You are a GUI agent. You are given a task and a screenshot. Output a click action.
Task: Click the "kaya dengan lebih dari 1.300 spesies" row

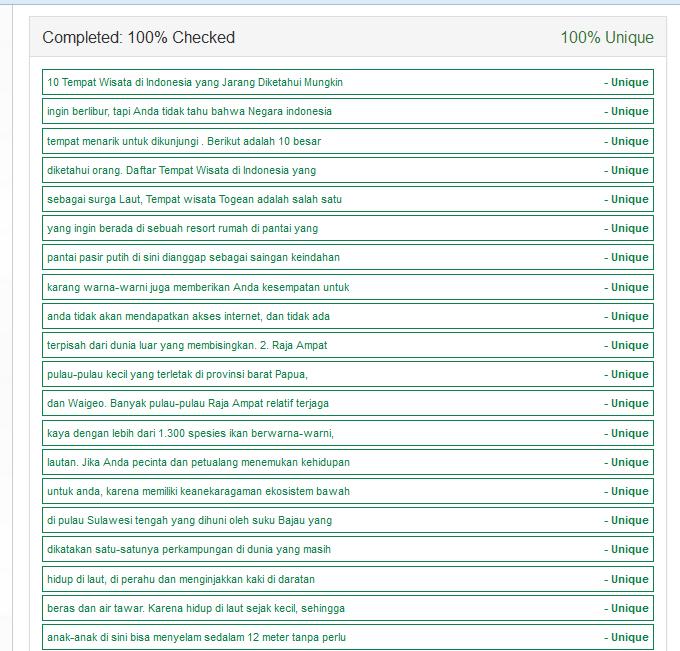tap(190, 433)
